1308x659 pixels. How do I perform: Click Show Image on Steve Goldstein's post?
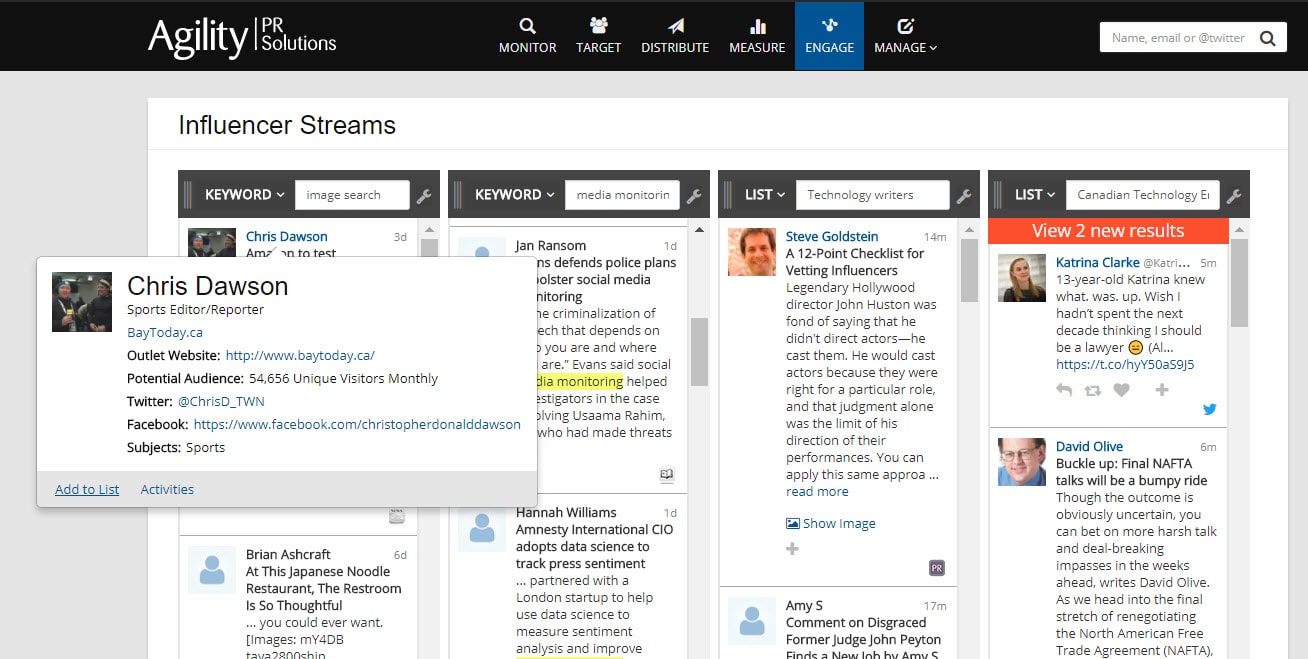[831, 523]
